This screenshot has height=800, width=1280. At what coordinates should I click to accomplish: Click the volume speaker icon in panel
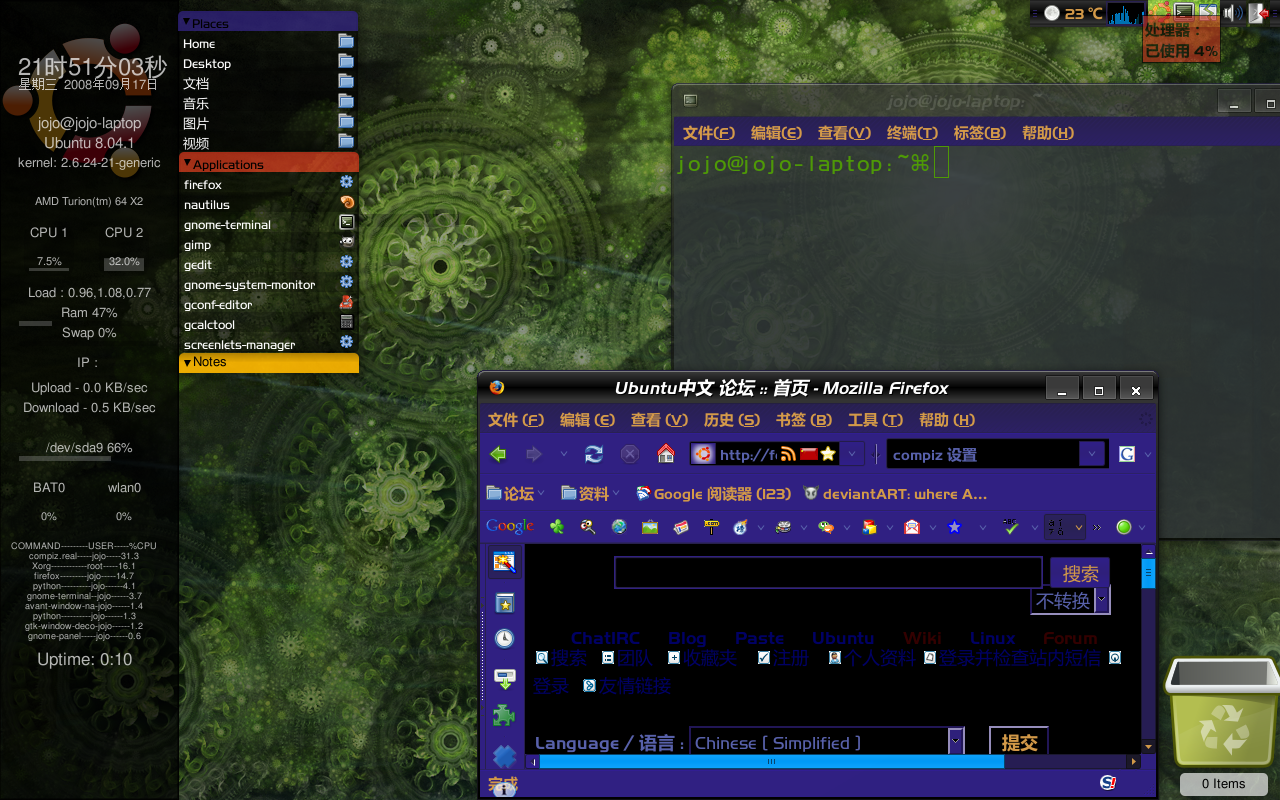tap(1232, 13)
